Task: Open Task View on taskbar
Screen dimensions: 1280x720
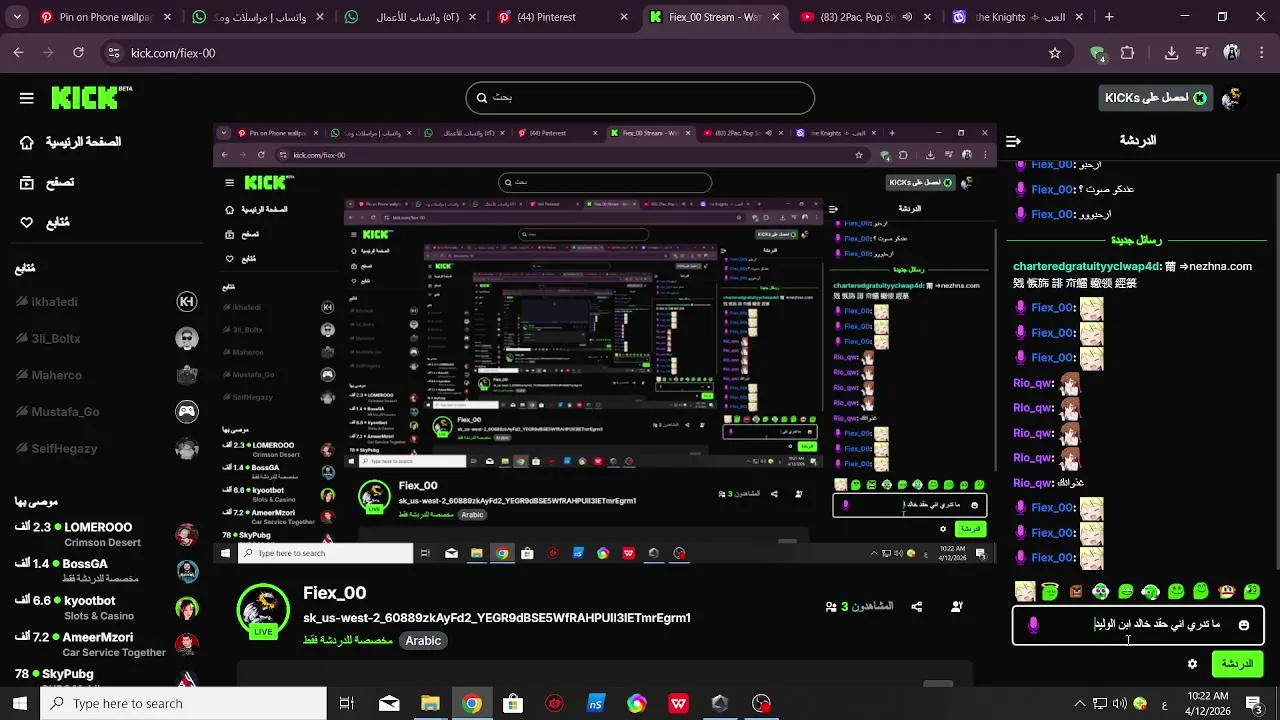Action: pyautogui.click(x=347, y=704)
